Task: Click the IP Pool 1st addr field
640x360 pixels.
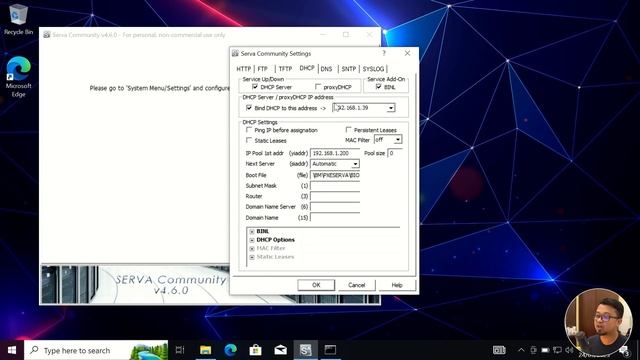Action: click(335, 153)
